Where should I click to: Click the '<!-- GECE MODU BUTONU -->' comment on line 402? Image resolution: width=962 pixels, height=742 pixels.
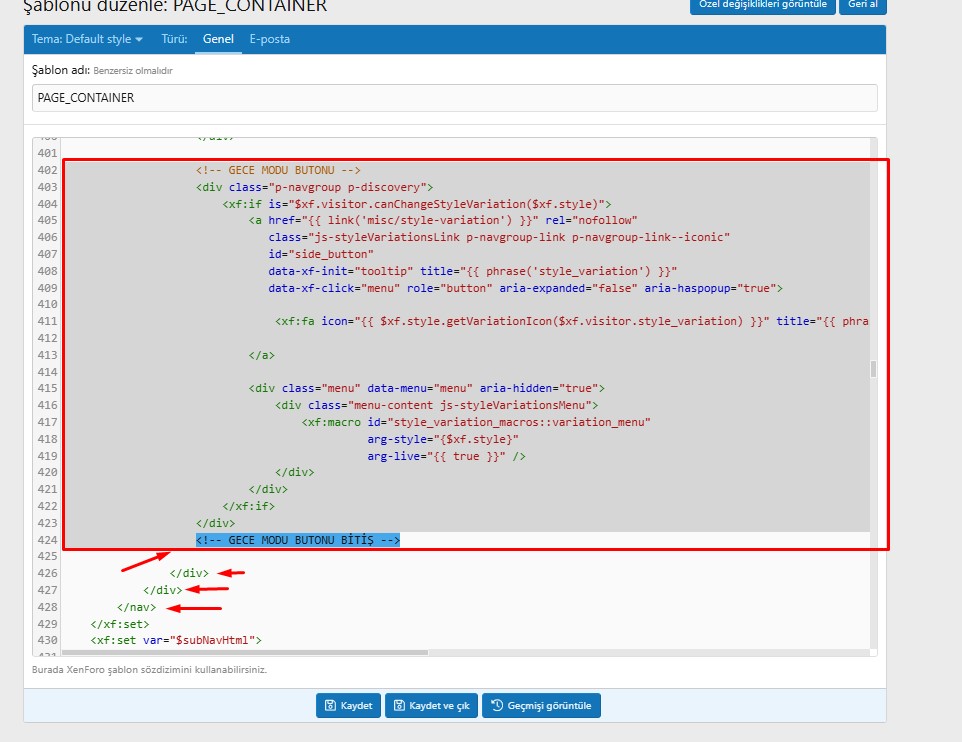pos(279,170)
